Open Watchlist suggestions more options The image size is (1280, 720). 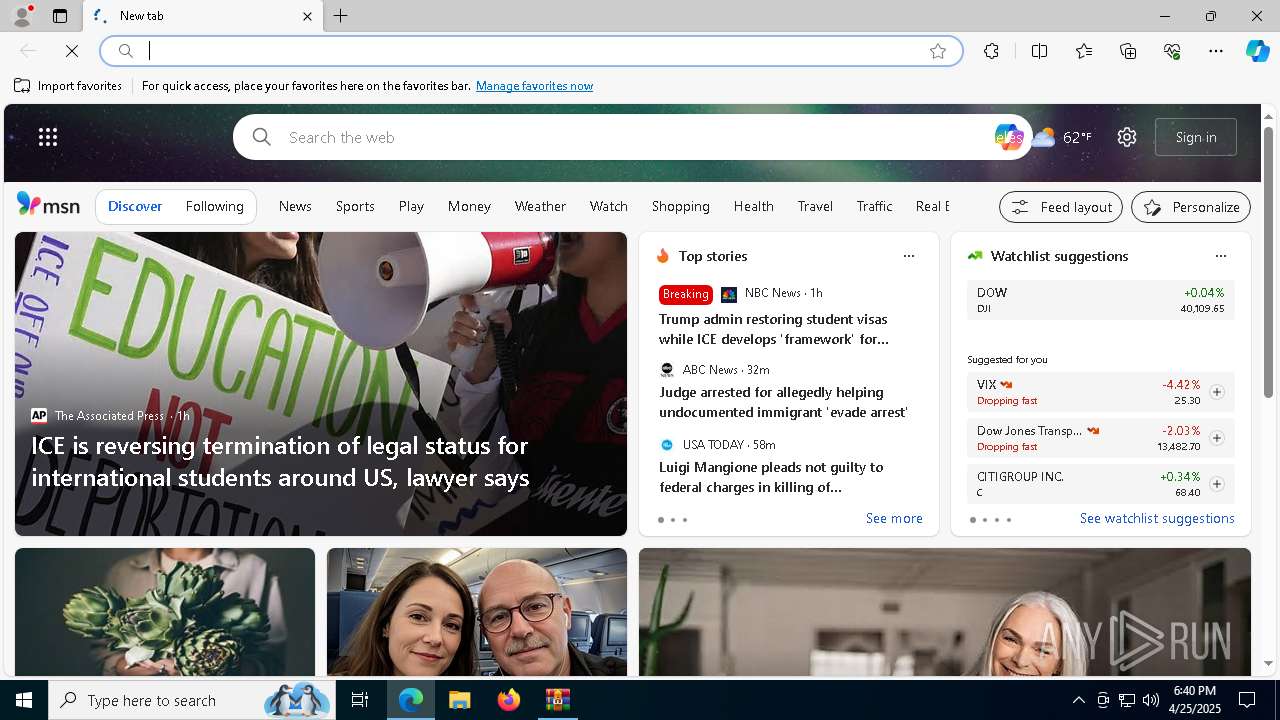pyautogui.click(x=1220, y=256)
